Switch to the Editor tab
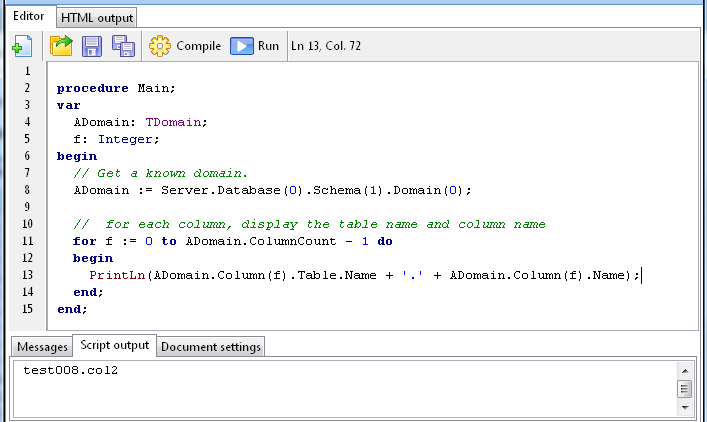 29,17
